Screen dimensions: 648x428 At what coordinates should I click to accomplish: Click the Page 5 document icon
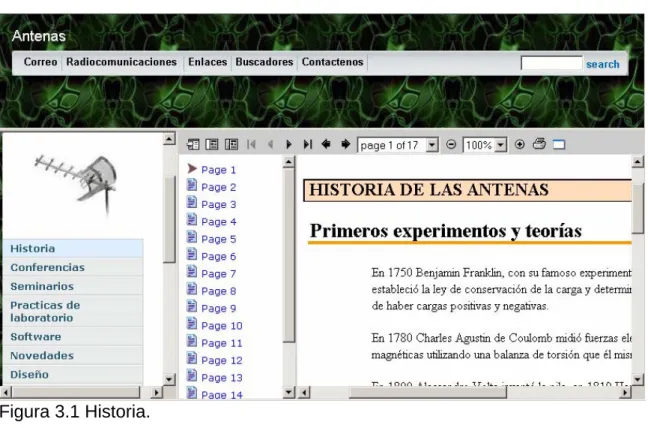pyautogui.click(x=192, y=238)
